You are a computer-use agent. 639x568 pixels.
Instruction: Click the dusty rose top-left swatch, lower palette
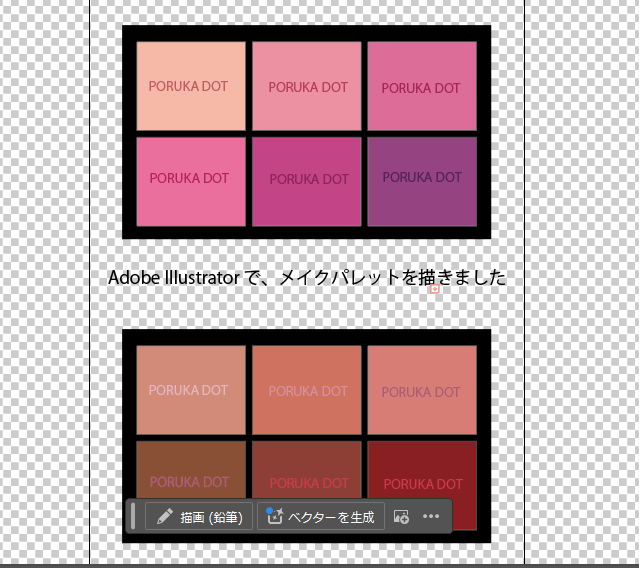[190, 388]
